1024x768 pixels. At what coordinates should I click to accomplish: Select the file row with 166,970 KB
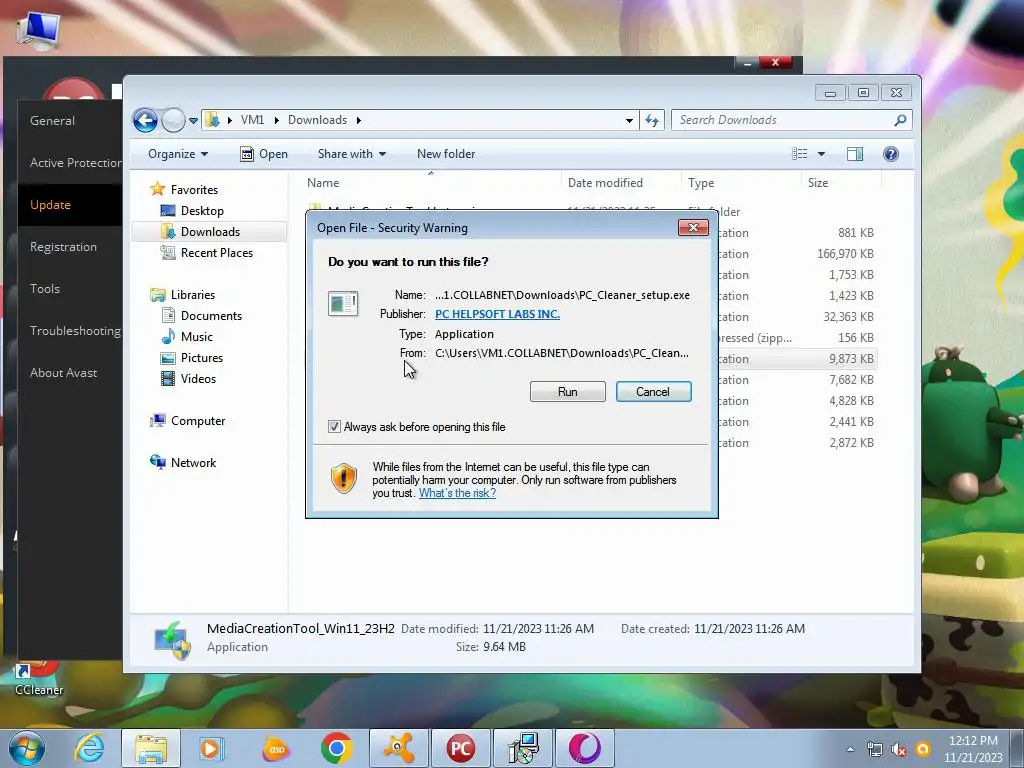(796, 254)
